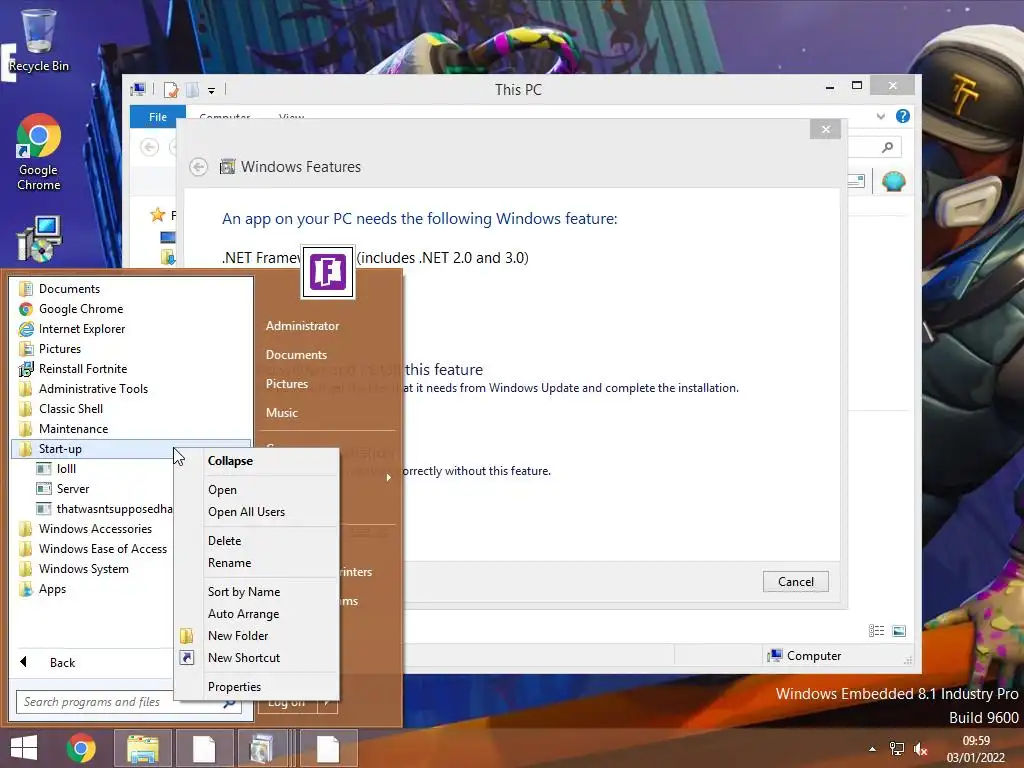Viewport: 1024px width, 768px height.
Task: Click the Windows Start button
Action: tap(24, 748)
